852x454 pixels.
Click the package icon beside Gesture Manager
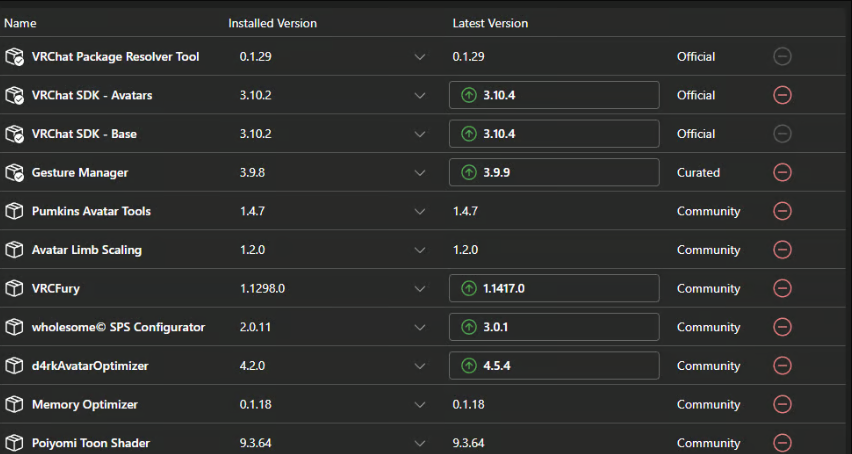pyautogui.click(x=14, y=173)
